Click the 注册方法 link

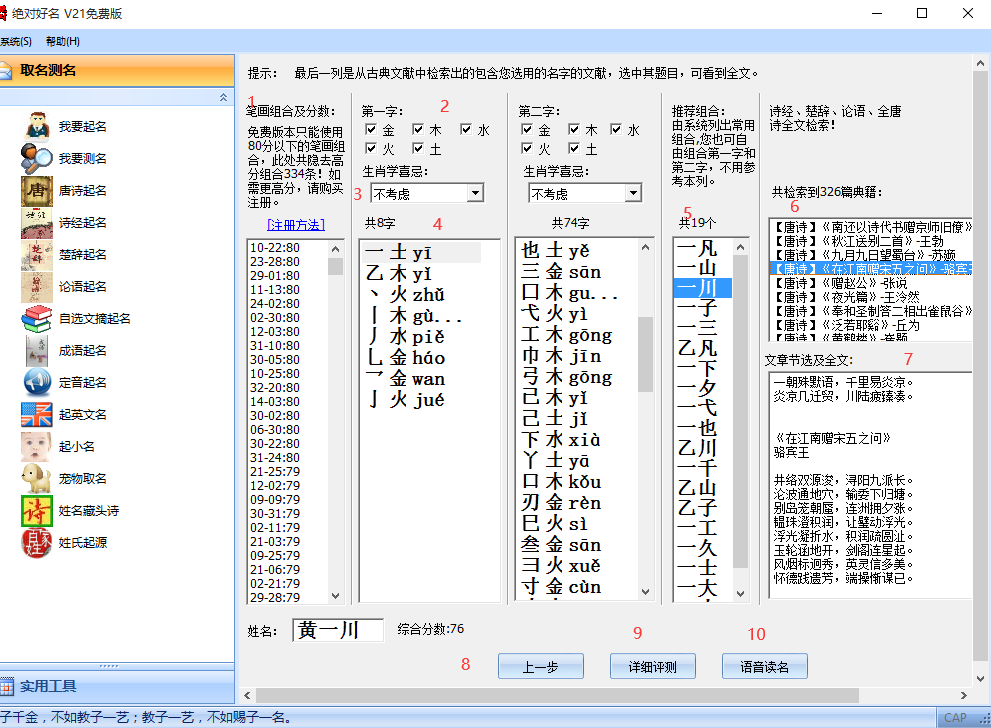(295, 224)
